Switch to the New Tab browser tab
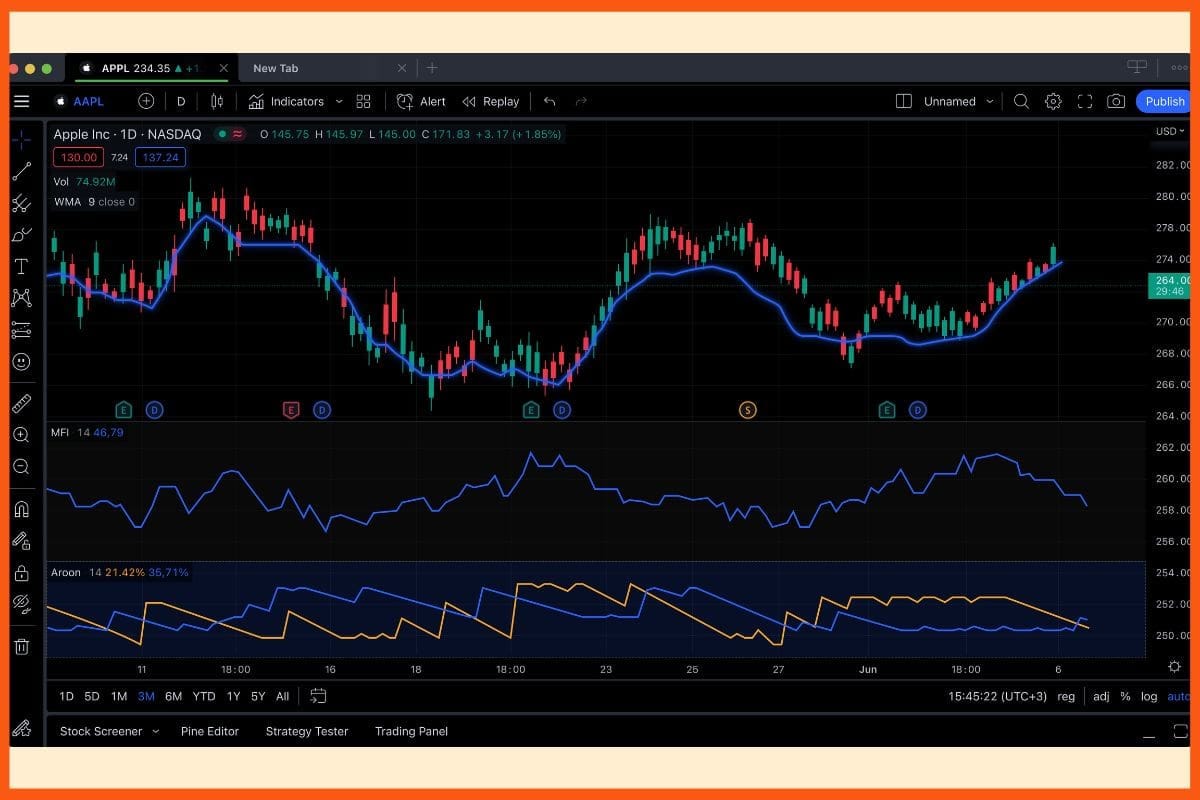The height and width of the screenshot is (800, 1200). pyautogui.click(x=276, y=68)
